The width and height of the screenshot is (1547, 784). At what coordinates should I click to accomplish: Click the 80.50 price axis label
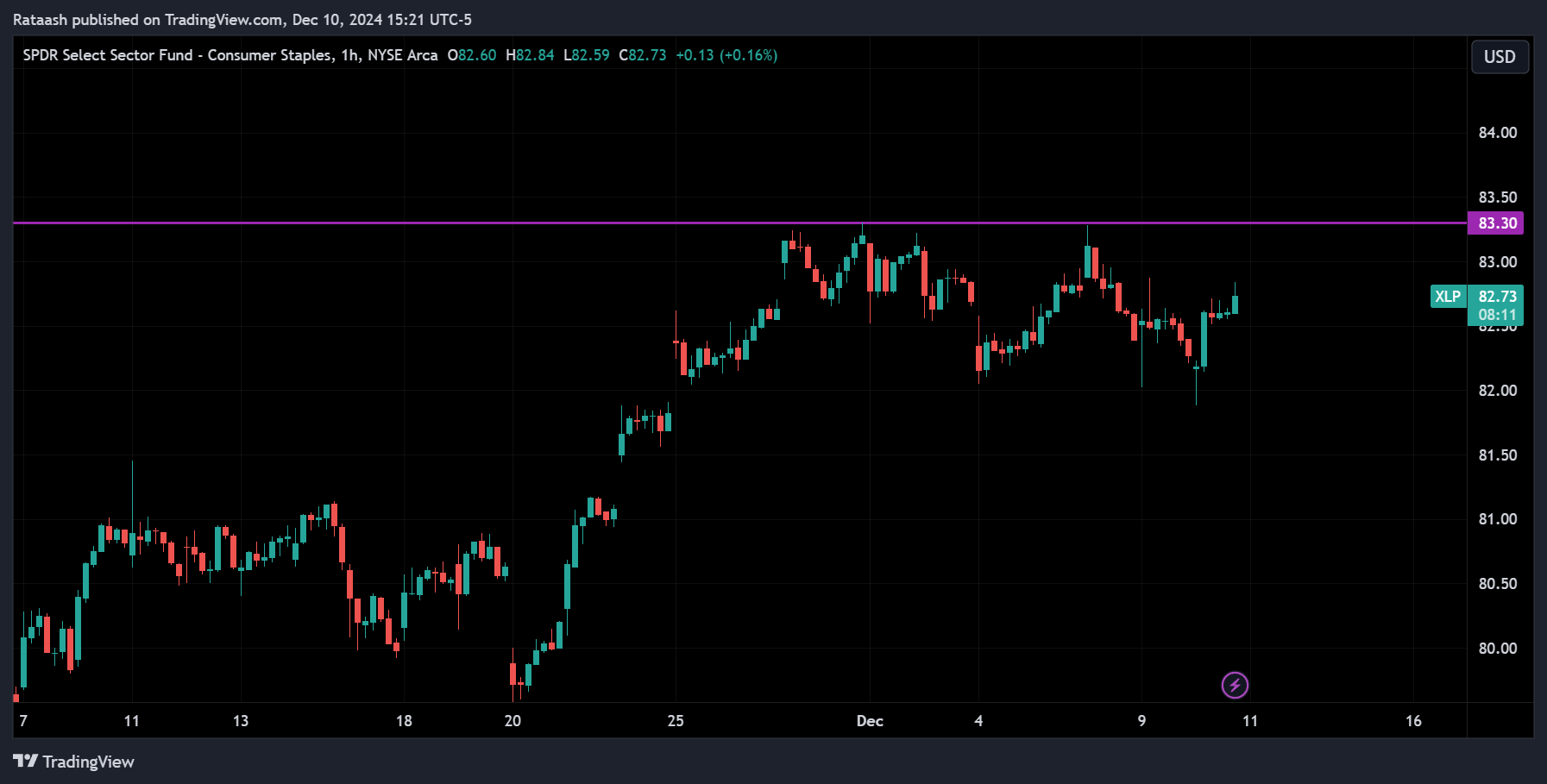[x=1497, y=584]
